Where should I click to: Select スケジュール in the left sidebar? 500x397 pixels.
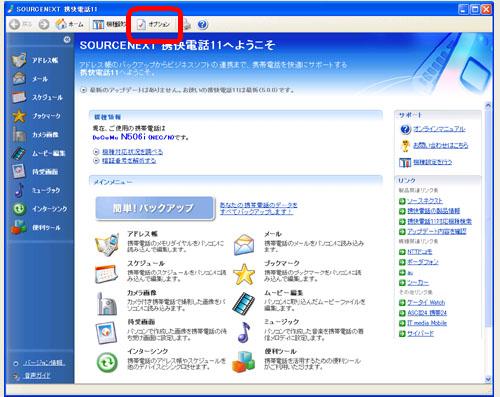37,97
